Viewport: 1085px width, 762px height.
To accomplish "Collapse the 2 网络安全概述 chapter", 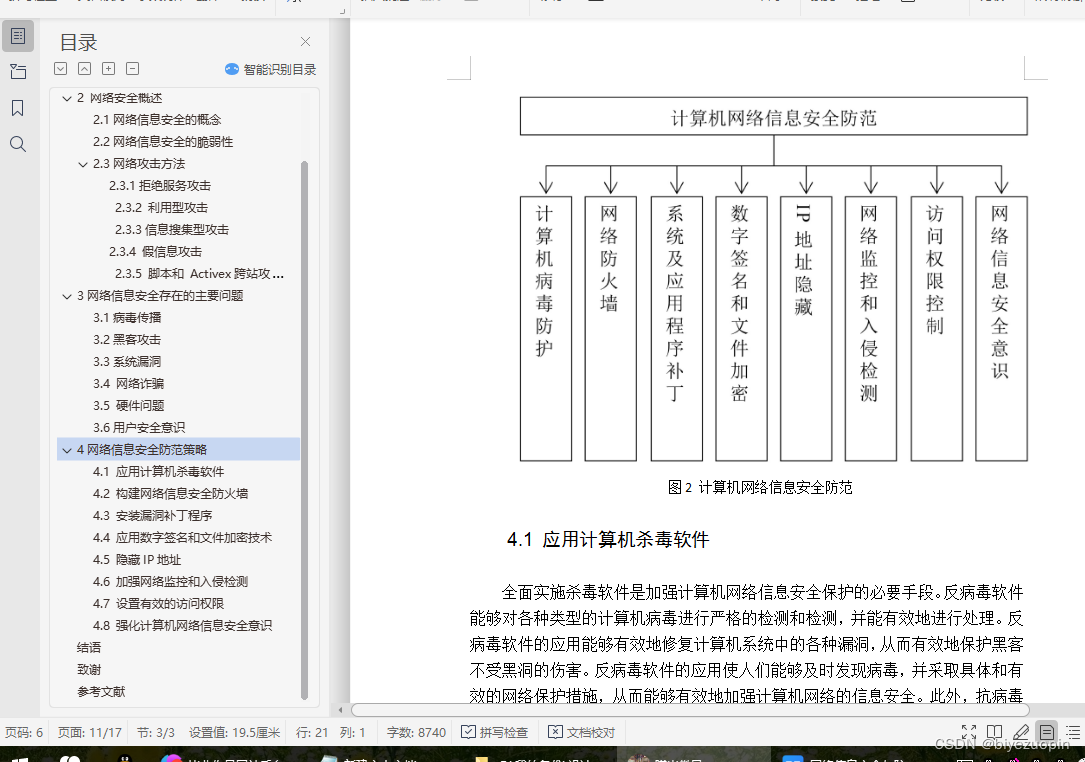I will (x=68, y=97).
